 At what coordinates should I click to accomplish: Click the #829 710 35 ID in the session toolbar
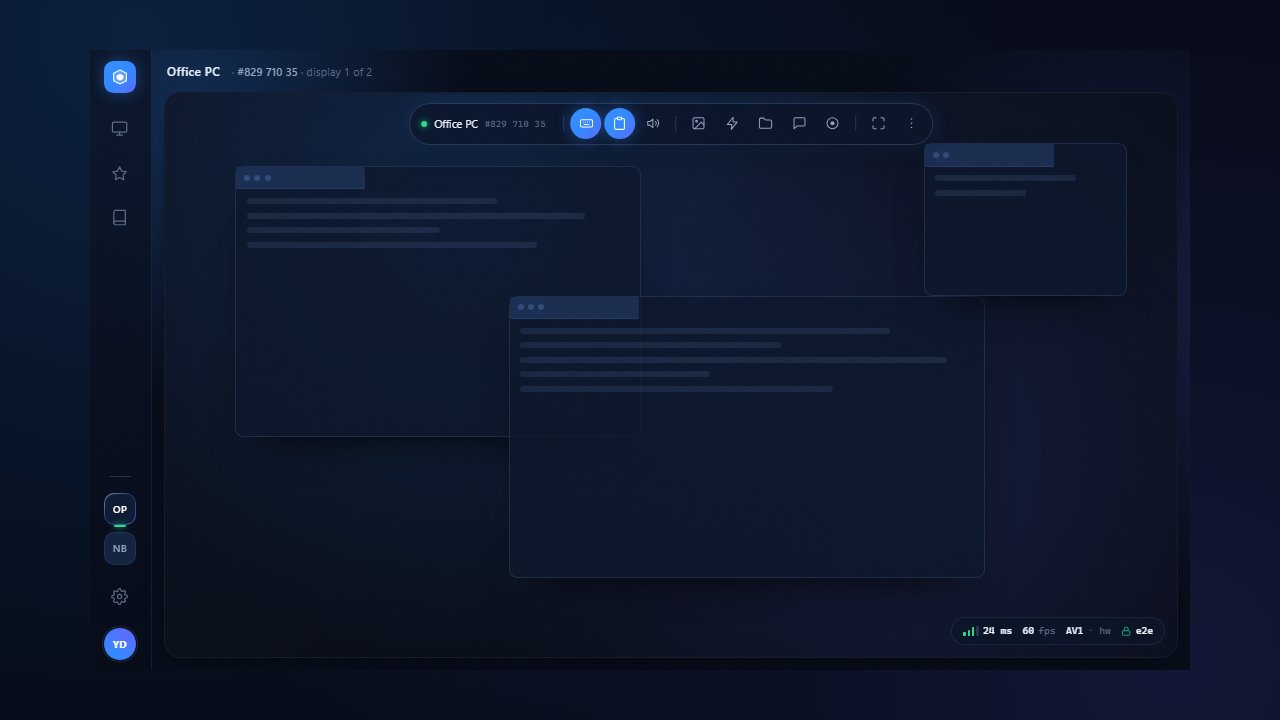pyautogui.click(x=515, y=124)
